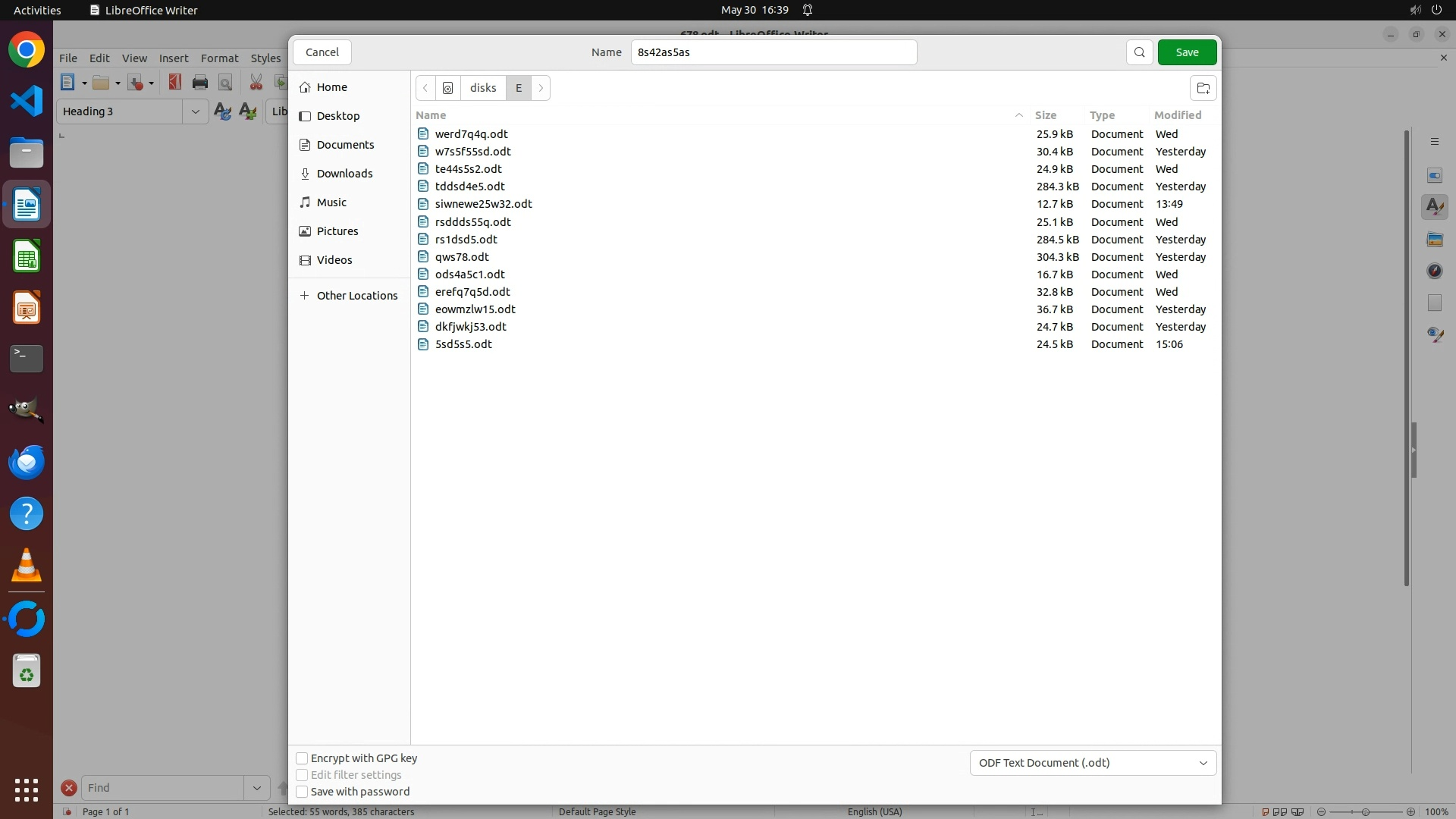The width and height of the screenshot is (1456, 819).
Task: Create a new folder with the folder icon
Action: pos(1203,88)
